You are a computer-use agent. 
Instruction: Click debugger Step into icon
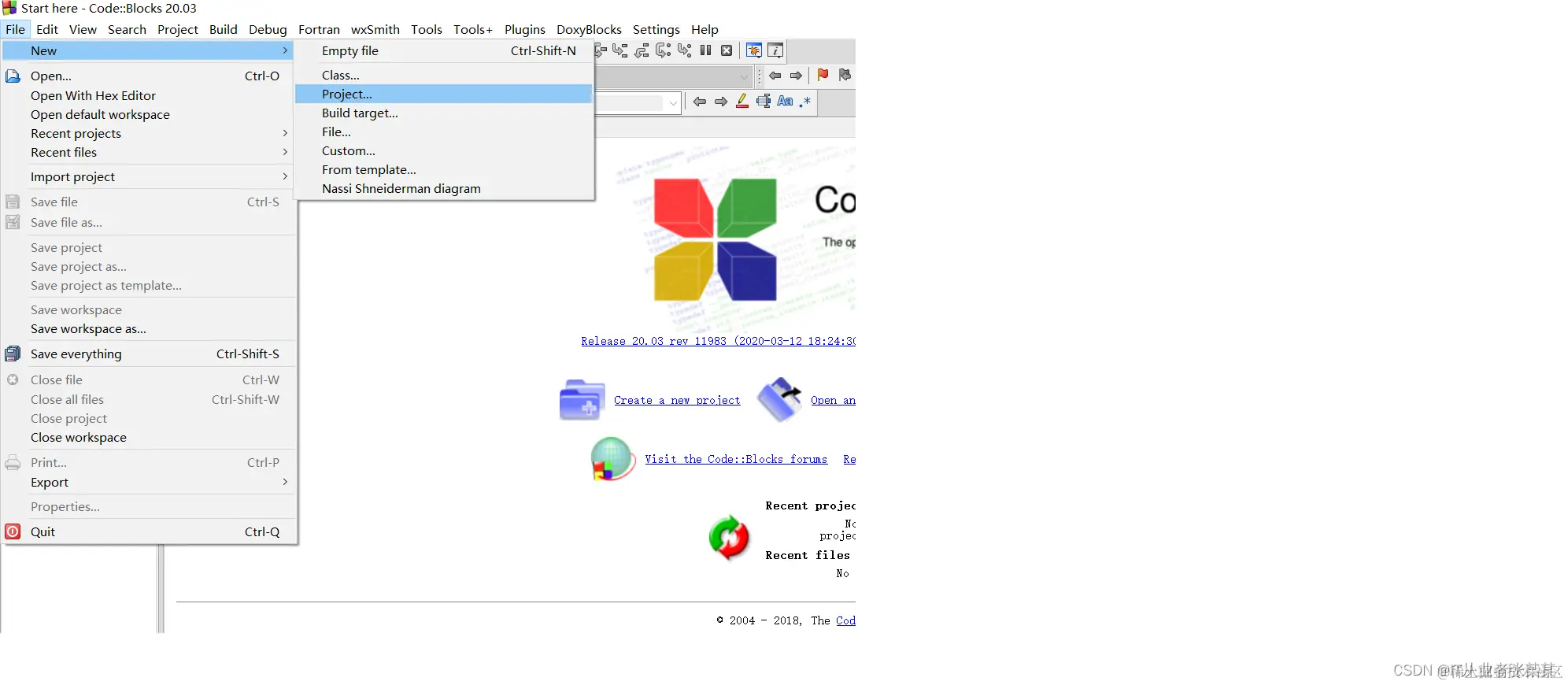[x=620, y=50]
